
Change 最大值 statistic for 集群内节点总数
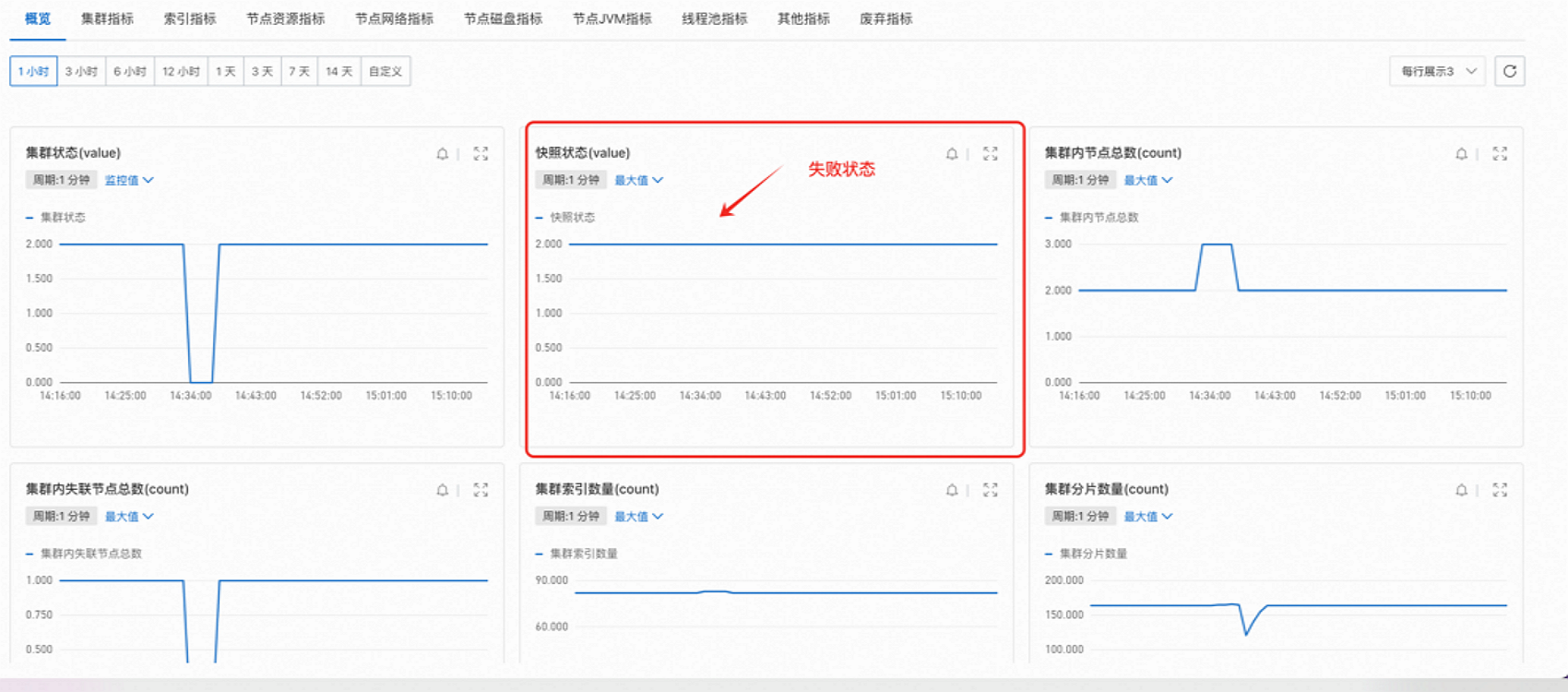pyautogui.click(x=1148, y=180)
